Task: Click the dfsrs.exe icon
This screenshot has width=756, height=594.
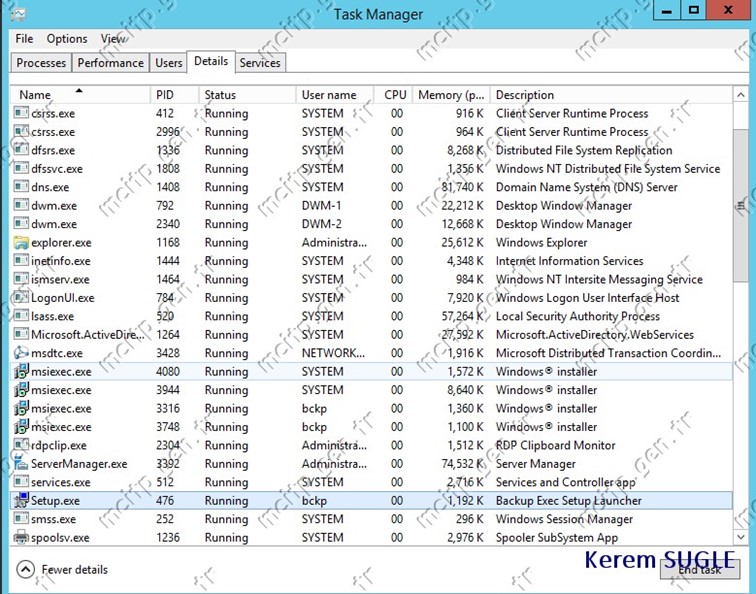Action: point(21,150)
